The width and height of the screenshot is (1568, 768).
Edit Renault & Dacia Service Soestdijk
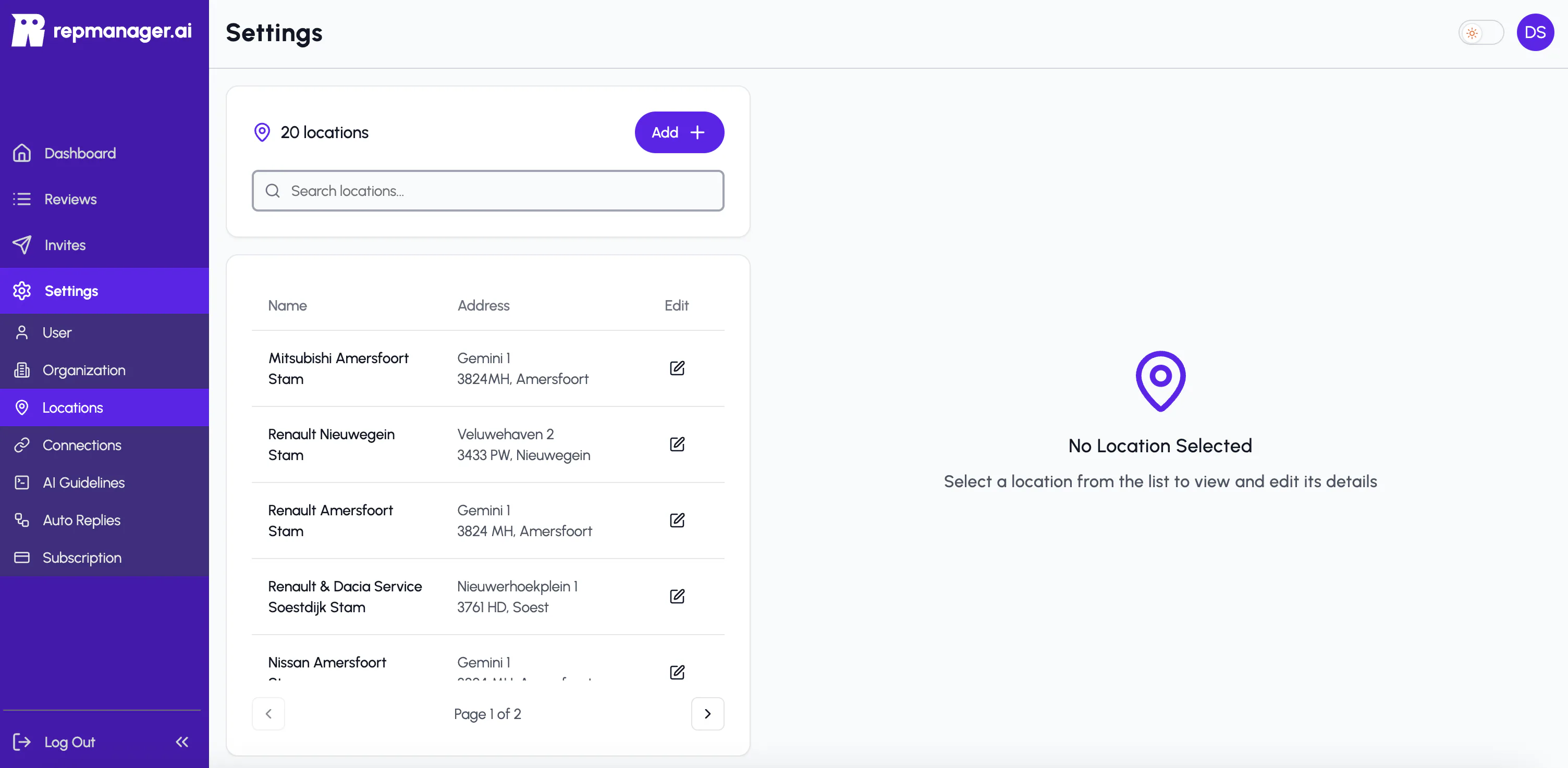point(677,597)
